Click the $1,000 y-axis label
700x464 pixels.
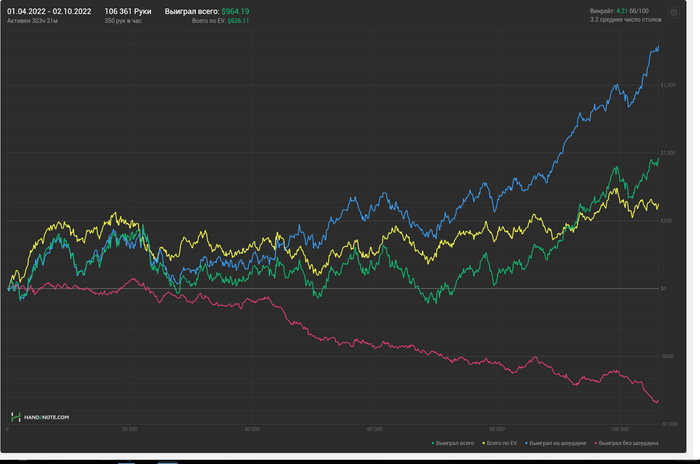668,153
